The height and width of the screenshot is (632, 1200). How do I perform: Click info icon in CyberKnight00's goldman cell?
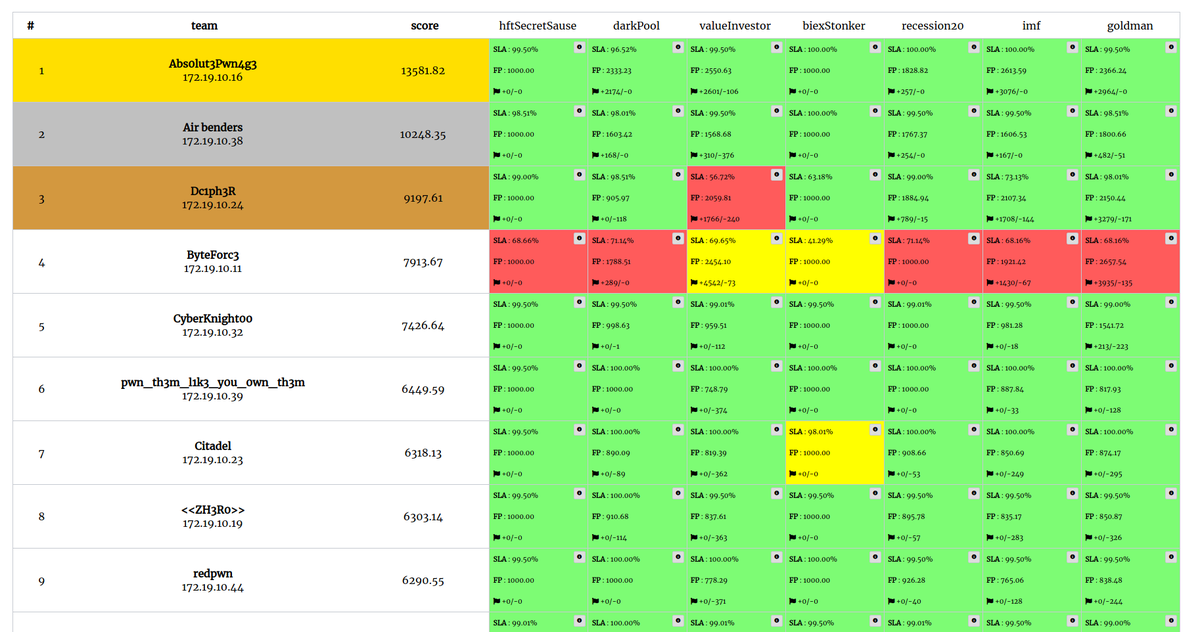(1171, 303)
